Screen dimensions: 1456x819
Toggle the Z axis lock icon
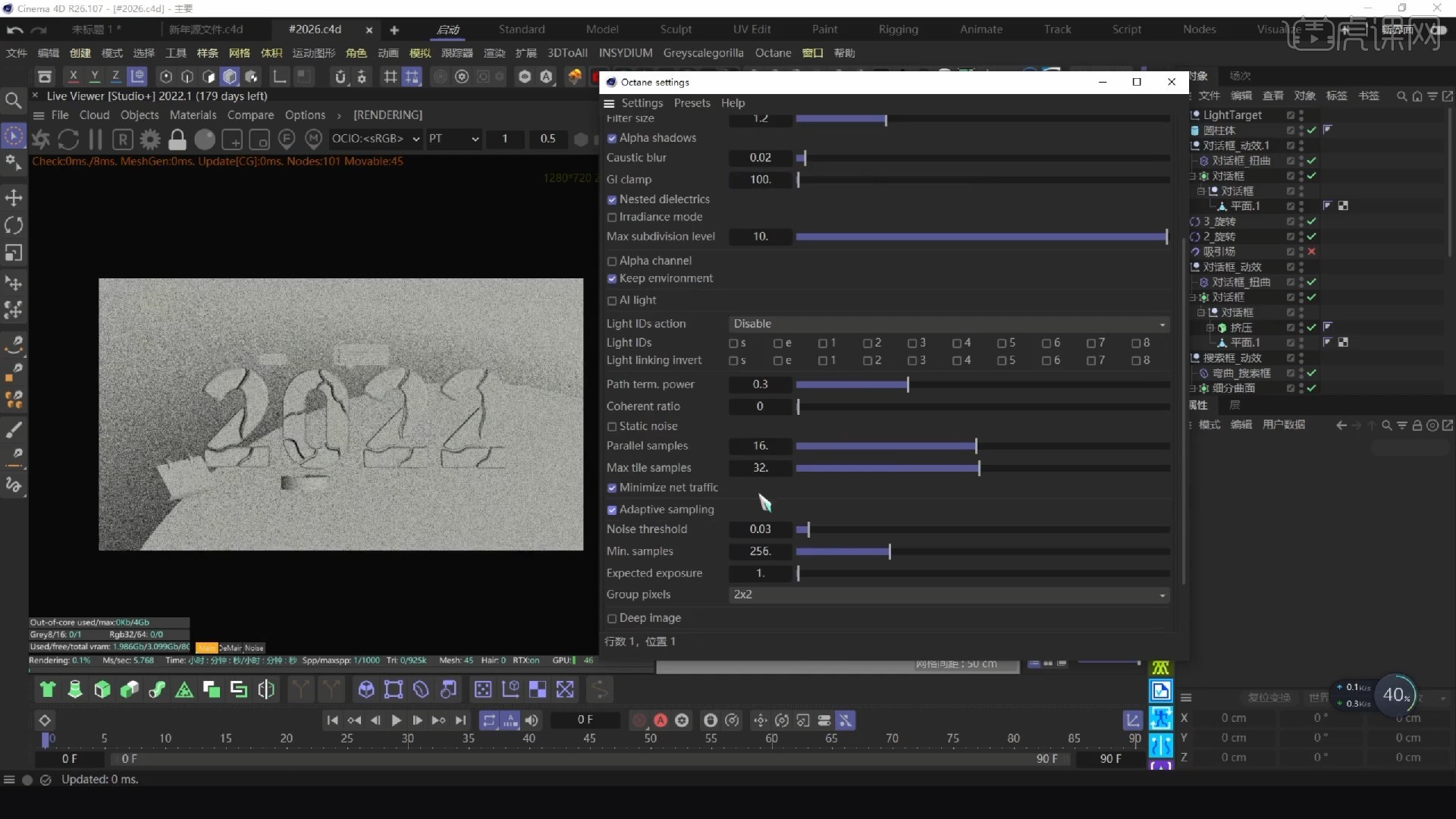[x=115, y=76]
